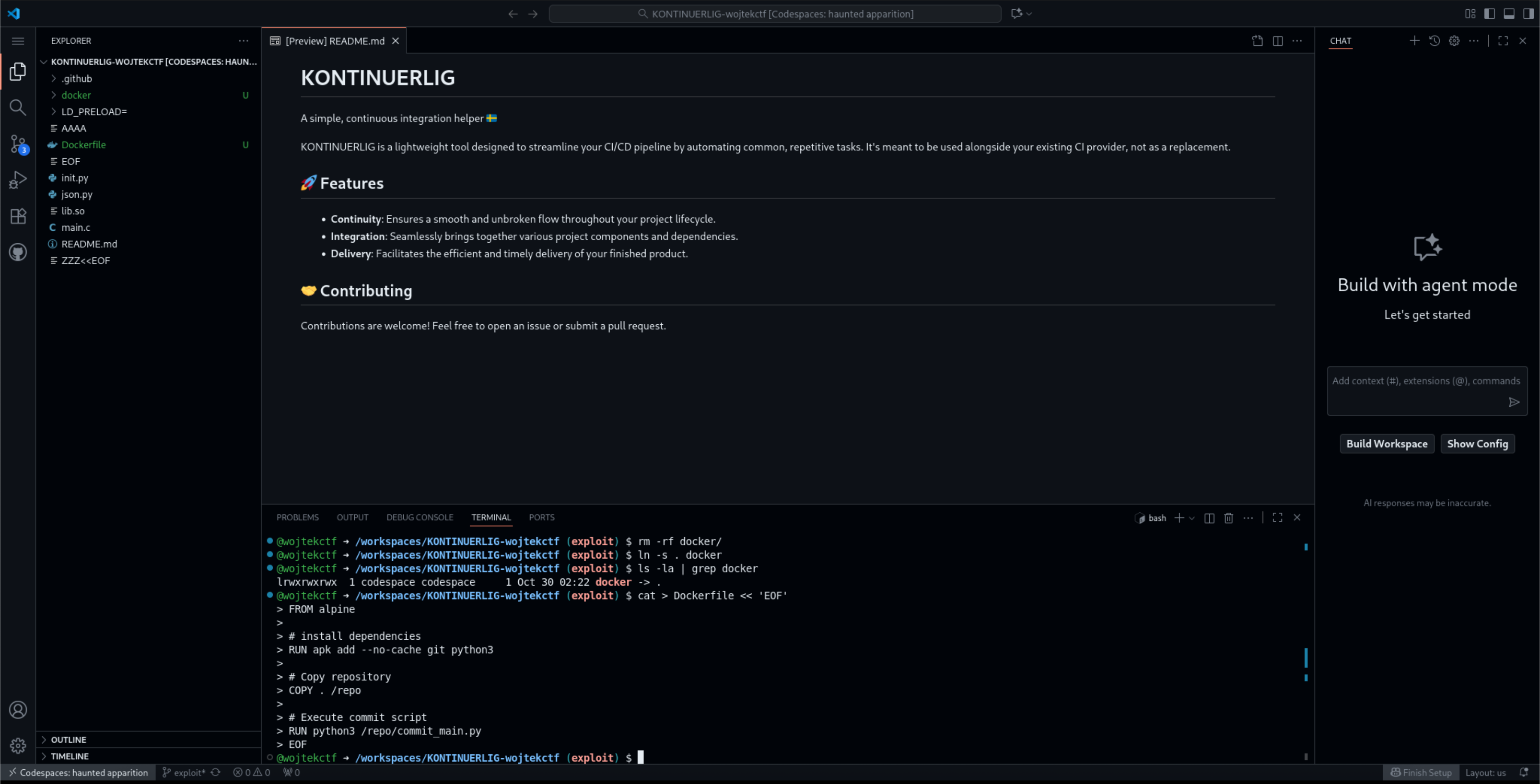The image size is (1540, 784).
Task: Open the hamburger application menu
Action: click(x=18, y=41)
